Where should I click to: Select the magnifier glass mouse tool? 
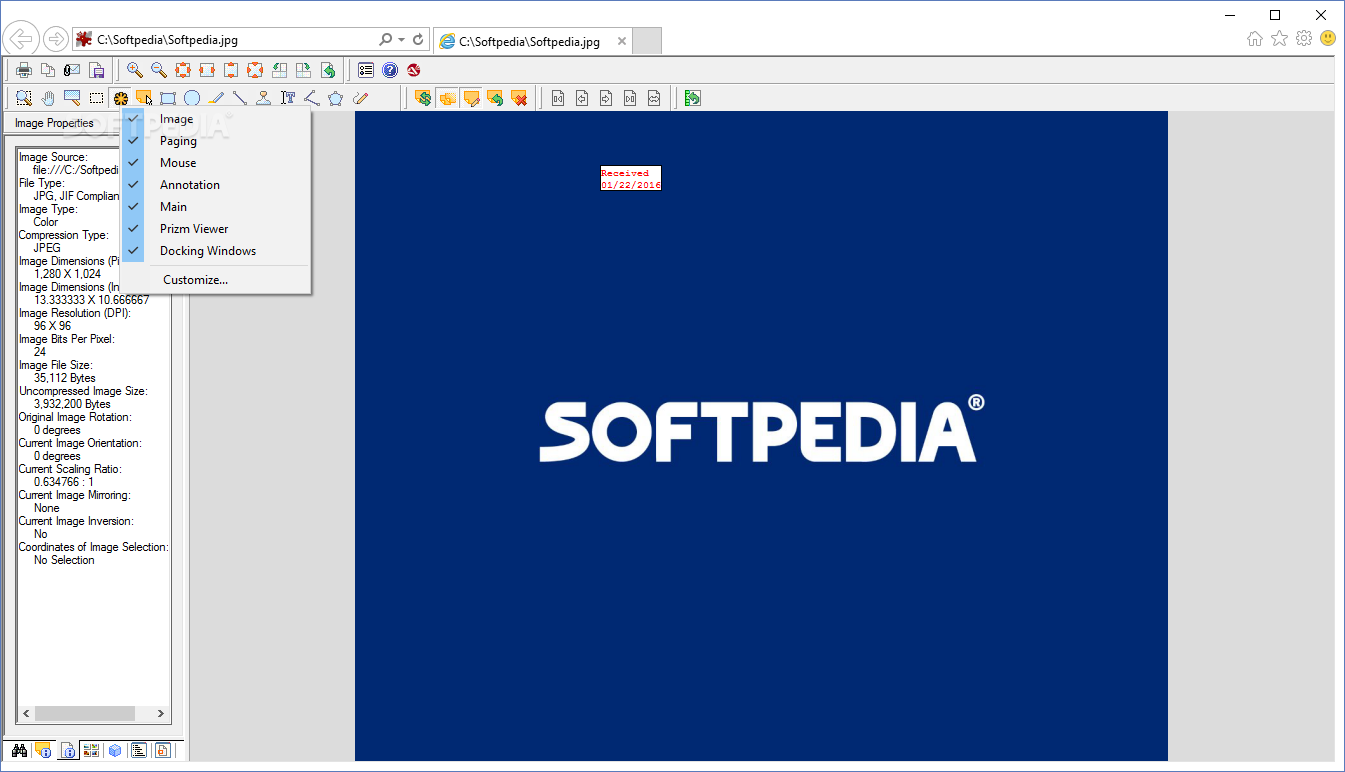pos(72,98)
